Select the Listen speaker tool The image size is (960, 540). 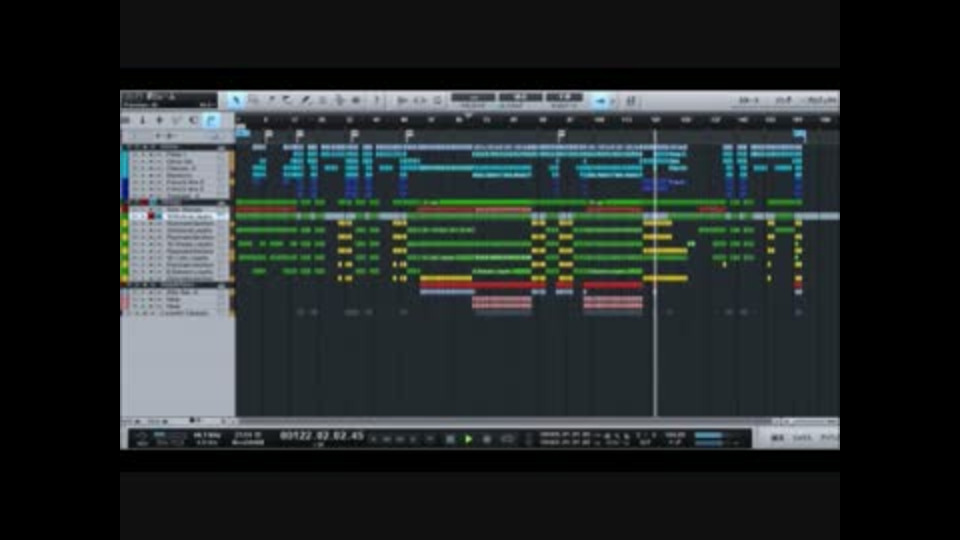tap(356, 101)
